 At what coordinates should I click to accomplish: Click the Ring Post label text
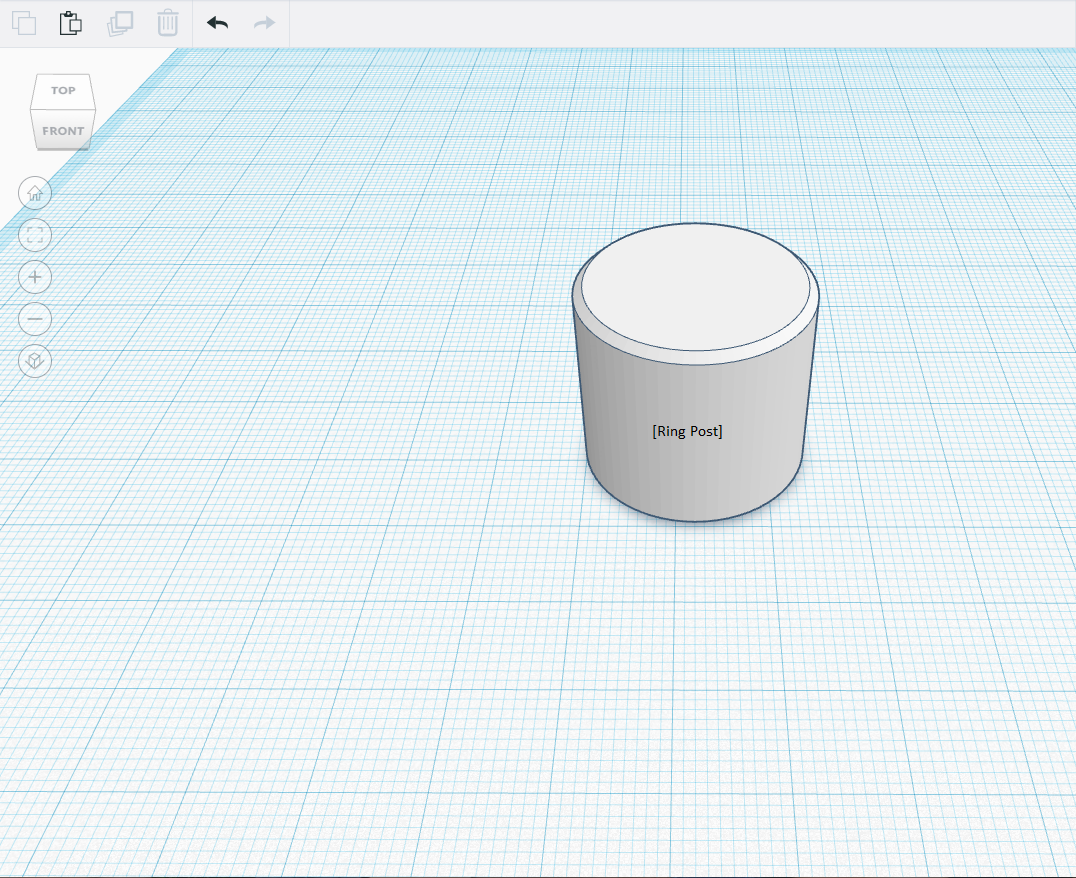(686, 431)
